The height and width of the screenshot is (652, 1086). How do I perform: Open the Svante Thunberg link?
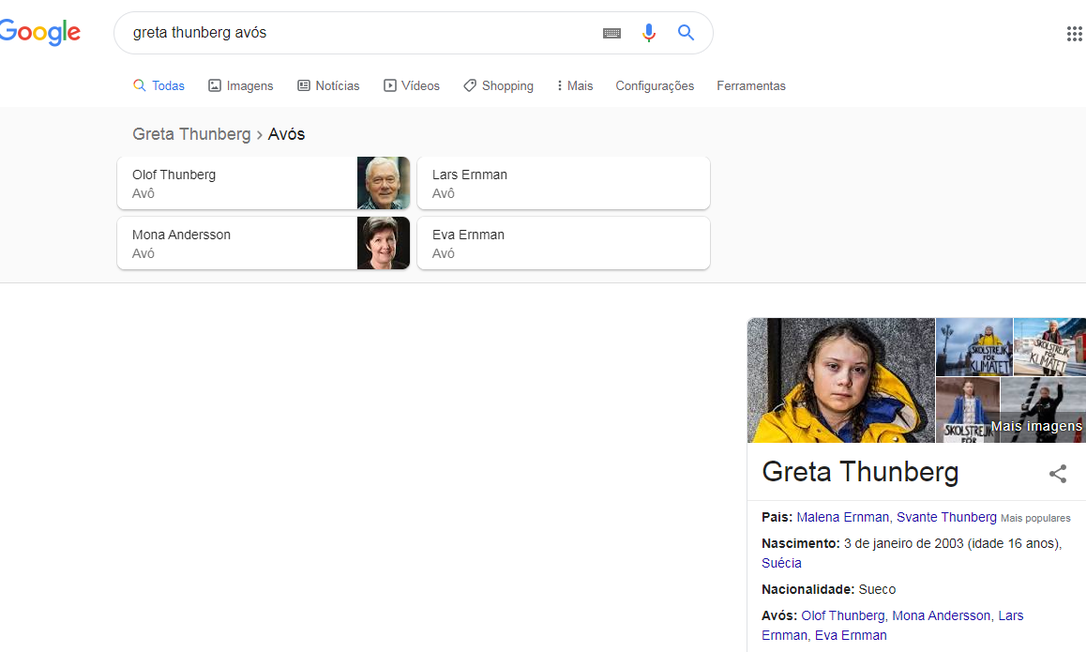point(946,517)
